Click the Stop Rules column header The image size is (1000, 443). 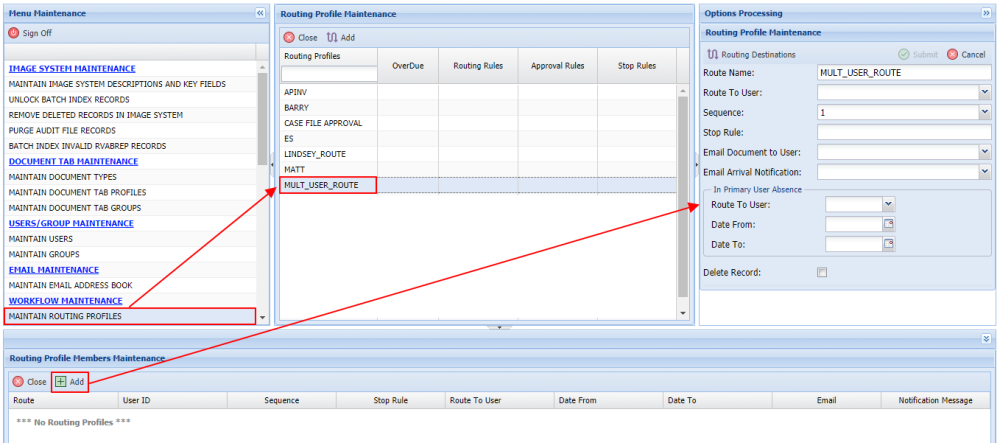point(636,66)
